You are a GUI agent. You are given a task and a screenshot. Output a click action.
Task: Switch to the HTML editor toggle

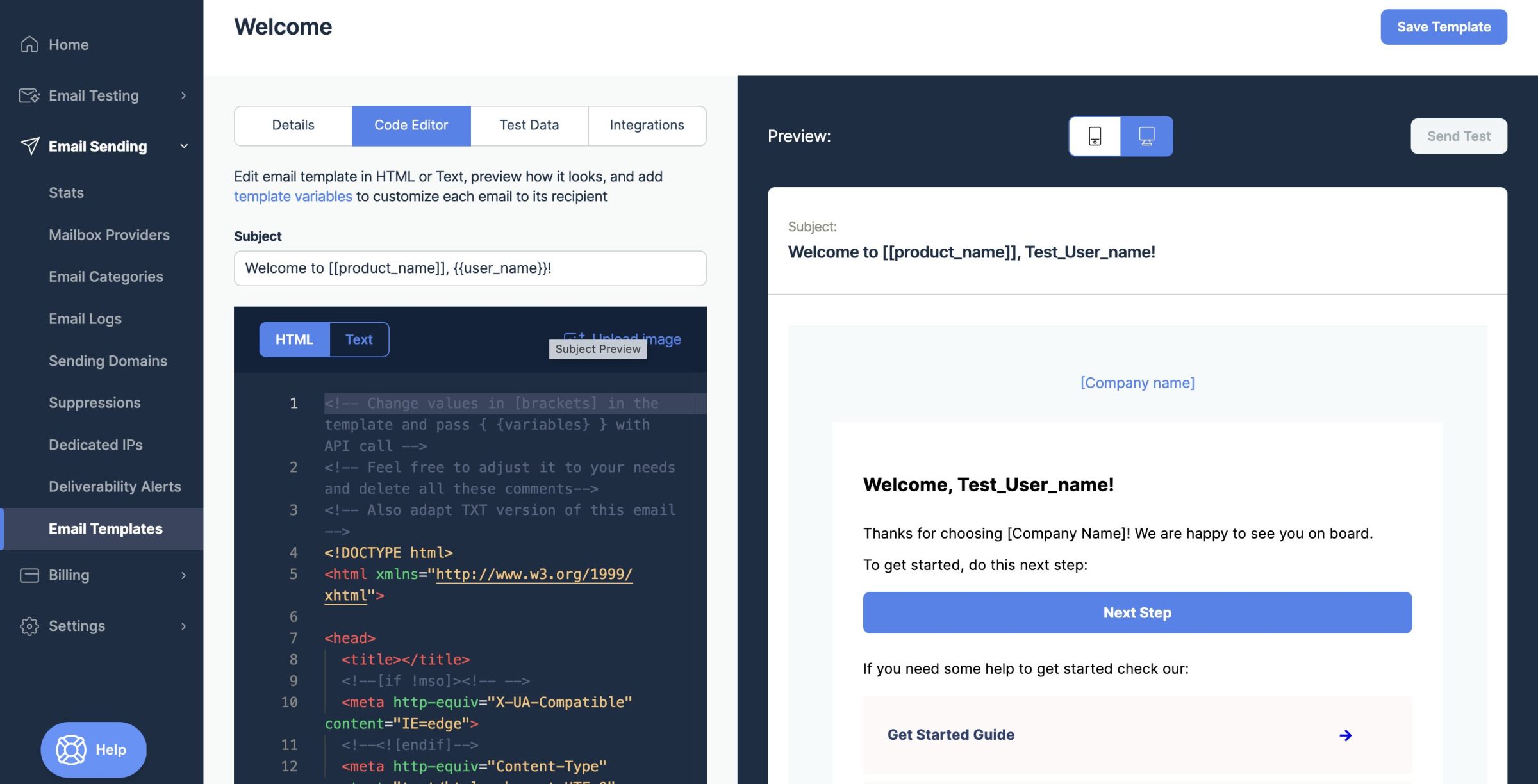[x=294, y=339]
